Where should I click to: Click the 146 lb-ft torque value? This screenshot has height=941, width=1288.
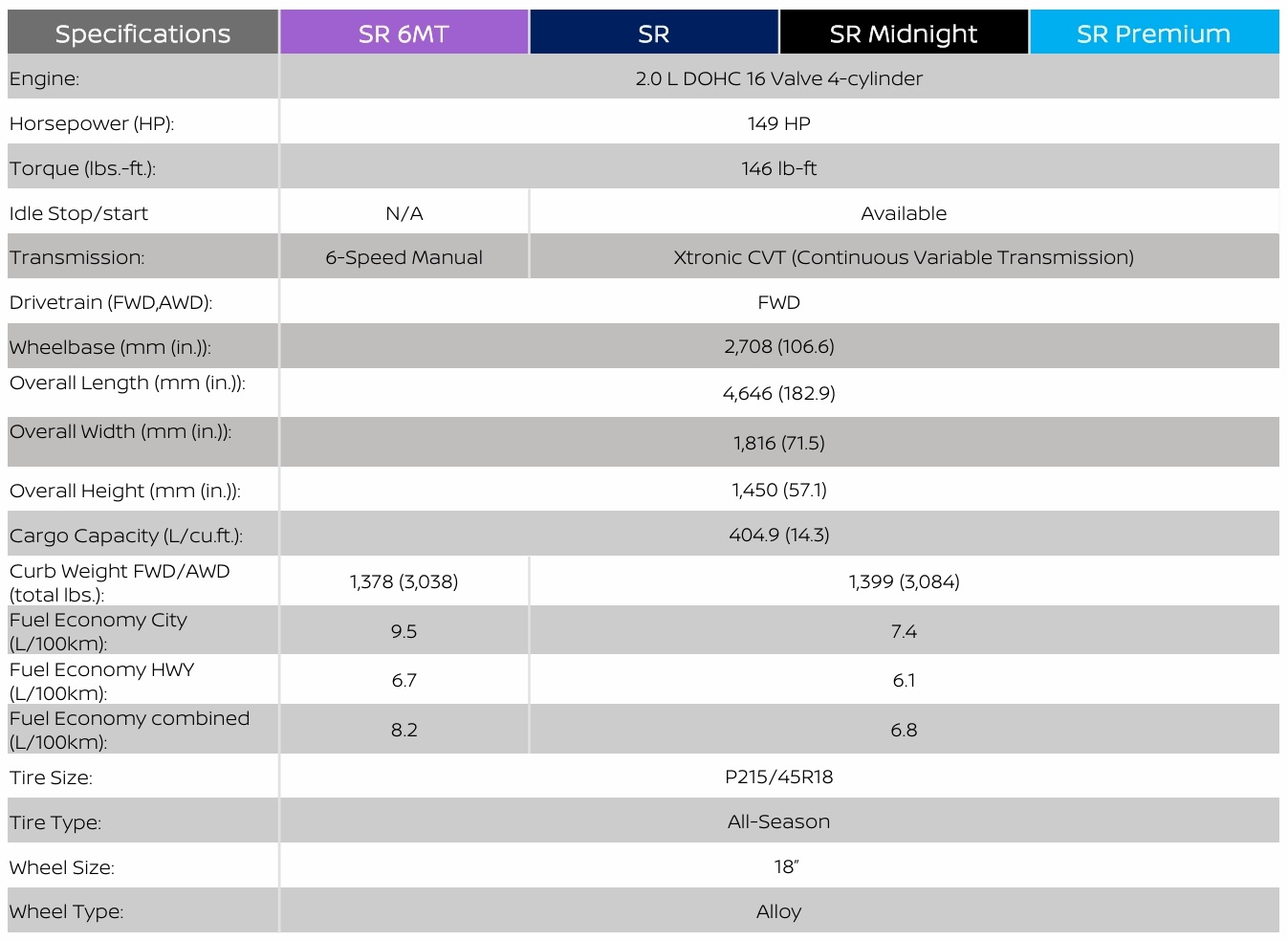coord(778,168)
